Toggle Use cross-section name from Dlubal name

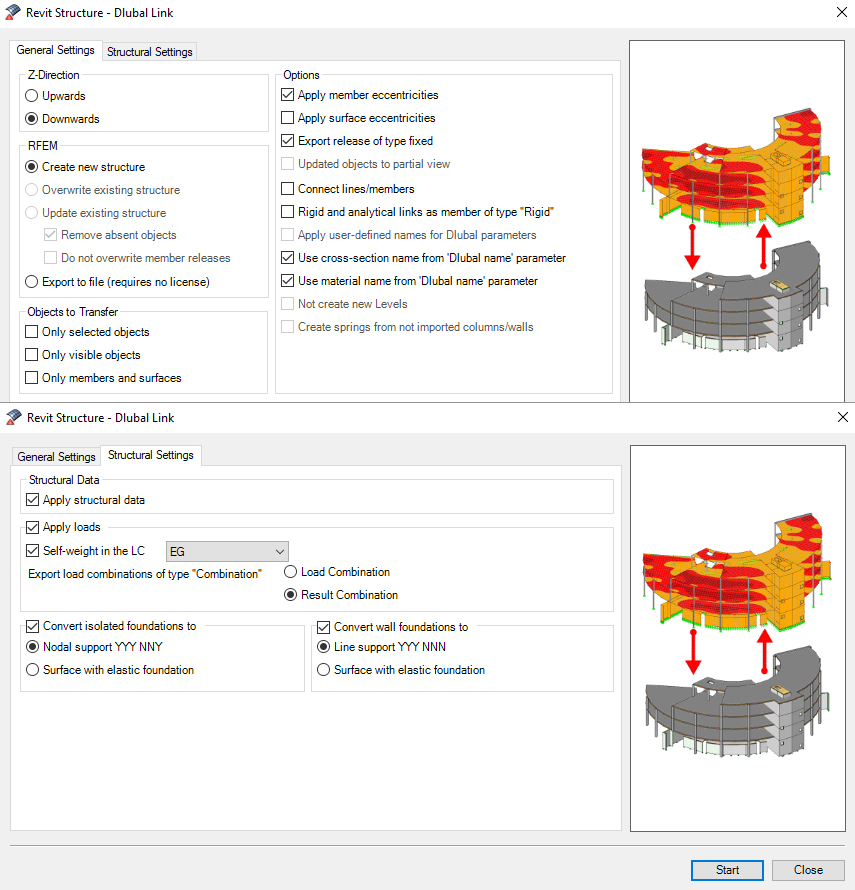[288, 258]
